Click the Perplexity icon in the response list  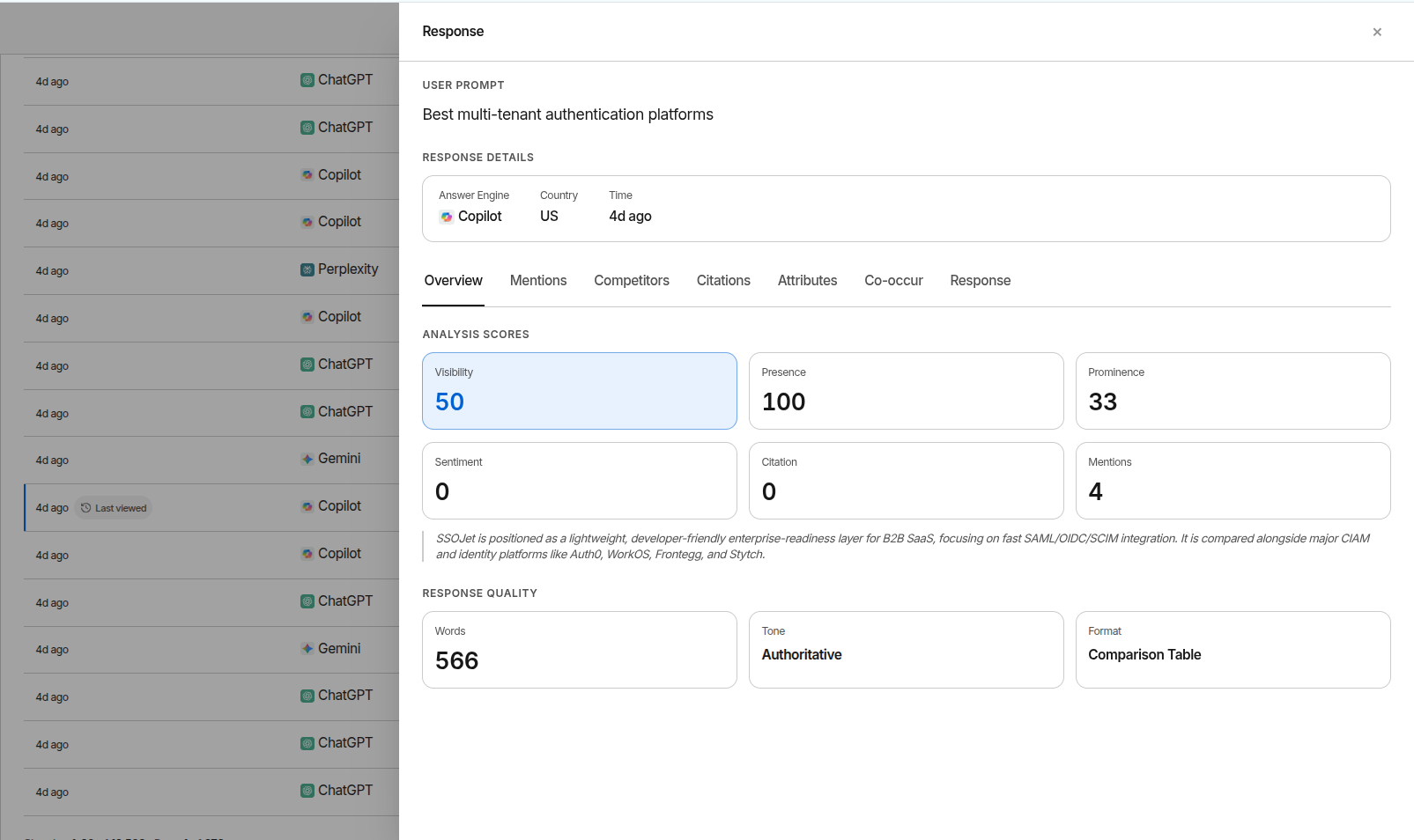tap(307, 269)
